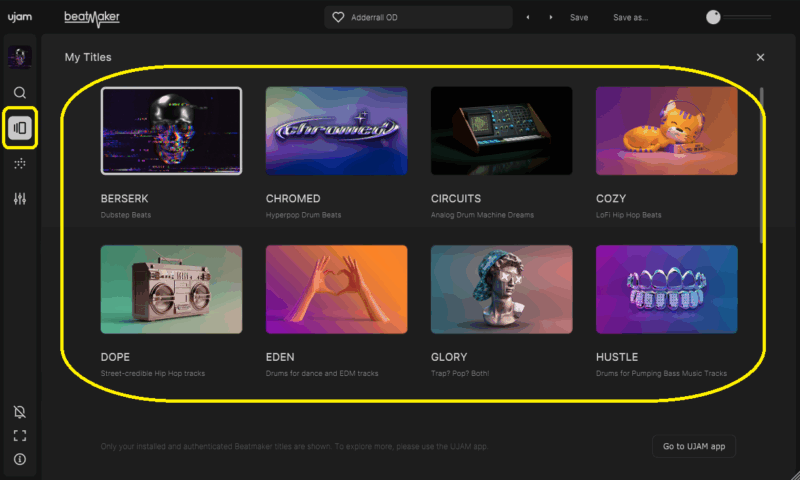The image size is (800, 480).
Task: Select the EDEN heart hands thumbnail
Action: 336,289
